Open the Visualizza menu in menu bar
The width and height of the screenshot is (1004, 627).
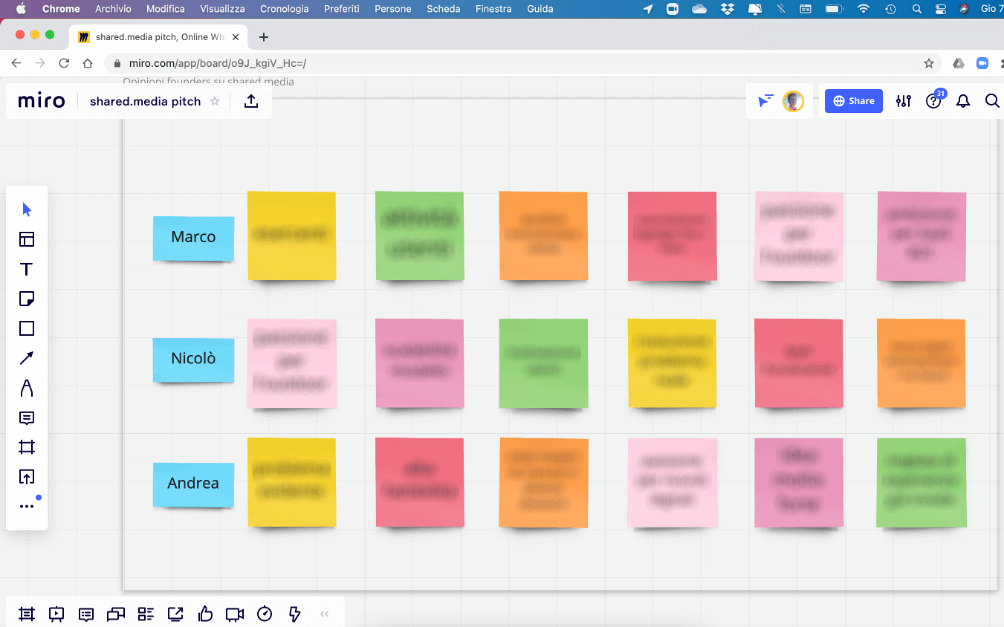tap(222, 8)
